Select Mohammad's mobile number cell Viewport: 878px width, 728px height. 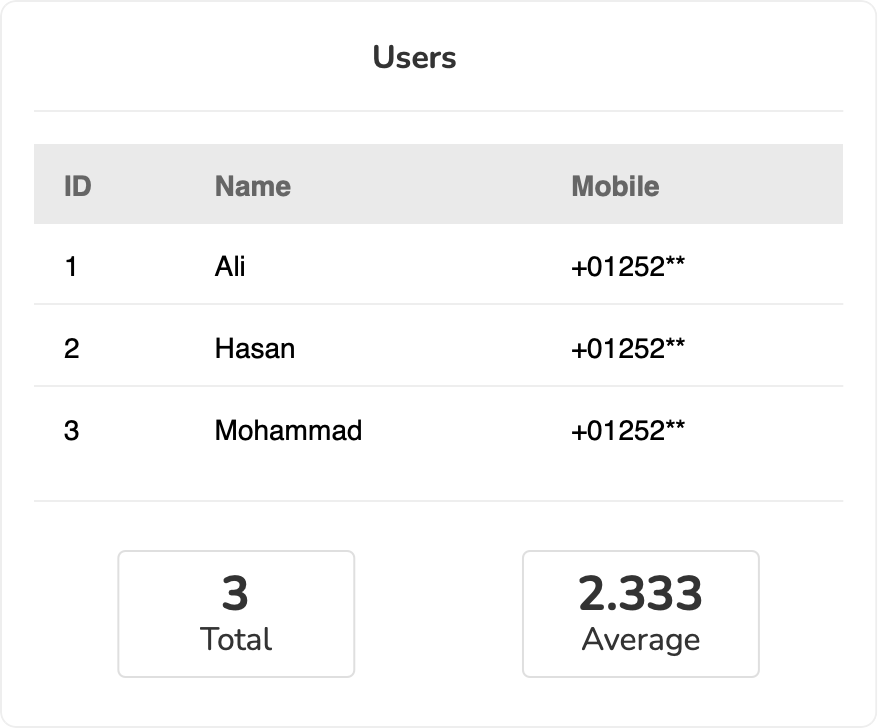point(628,430)
